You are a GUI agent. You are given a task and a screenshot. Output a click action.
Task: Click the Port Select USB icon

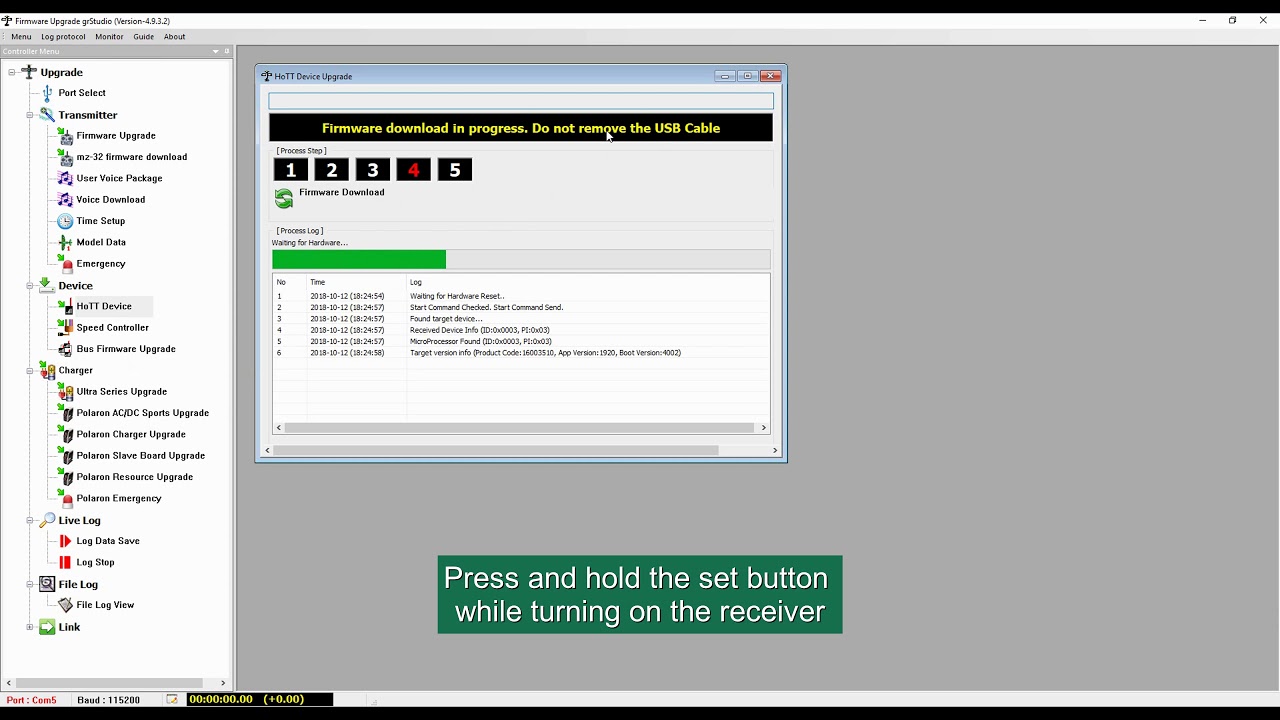pyautogui.click(x=47, y=93)
